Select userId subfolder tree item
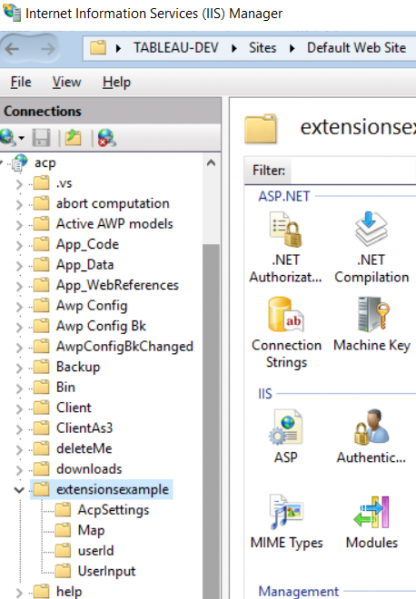Viewport: 416px width, 599px height. (96, 550)
